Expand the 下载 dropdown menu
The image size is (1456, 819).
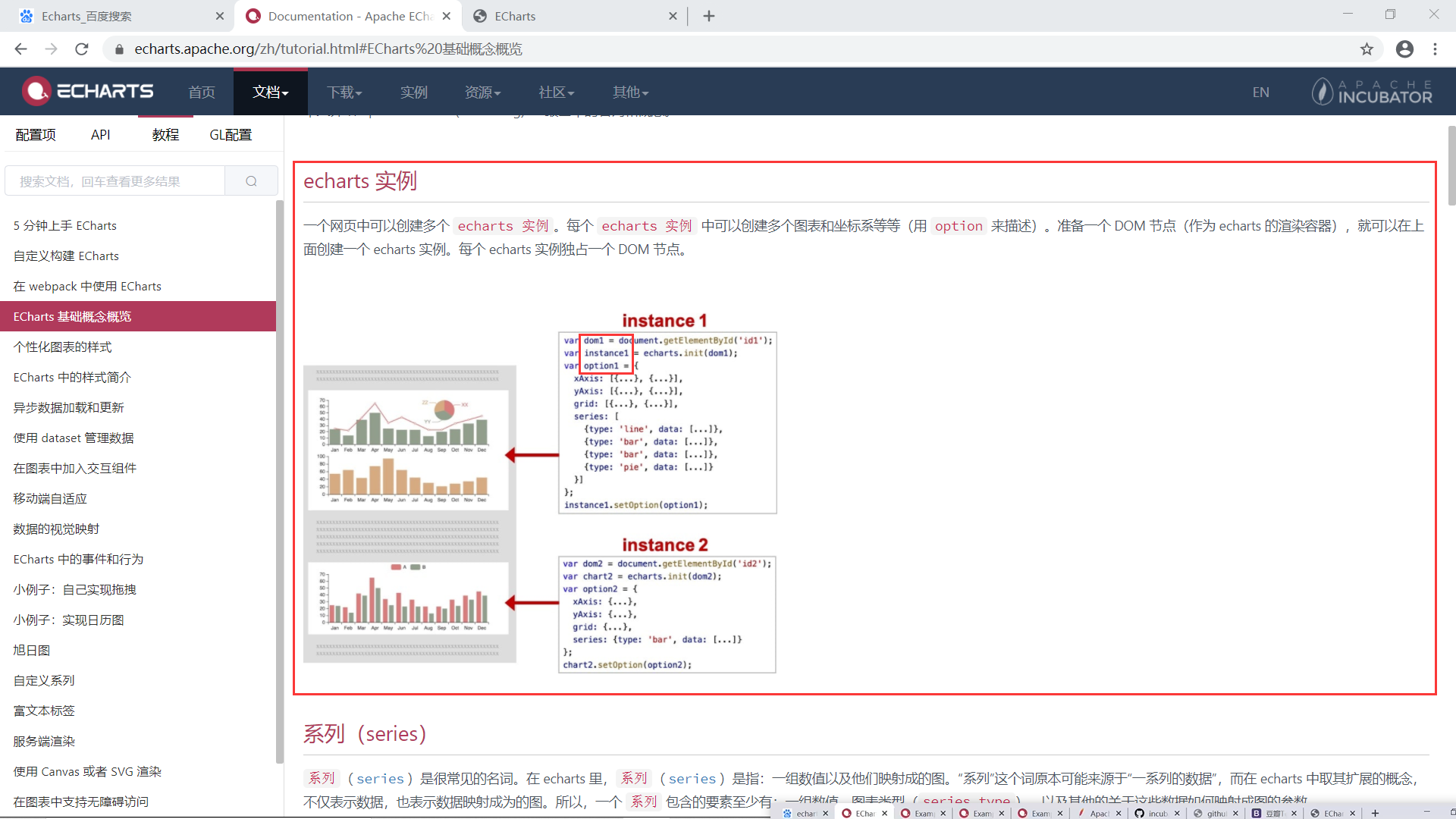344,92
